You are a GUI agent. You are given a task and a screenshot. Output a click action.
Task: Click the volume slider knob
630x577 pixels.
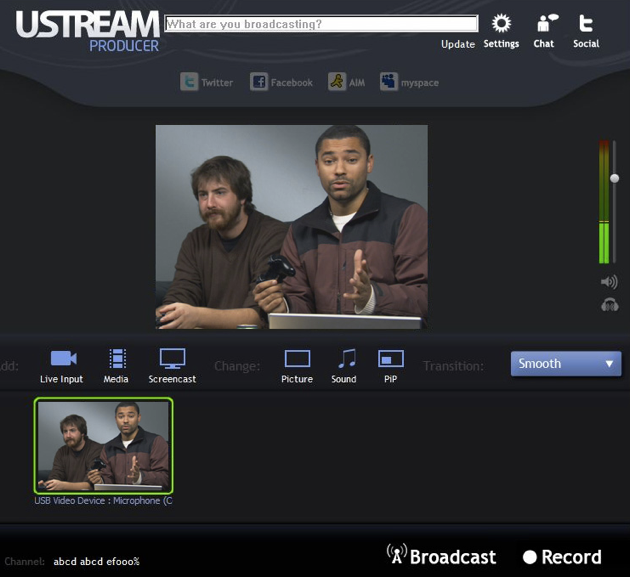point(614,178)
